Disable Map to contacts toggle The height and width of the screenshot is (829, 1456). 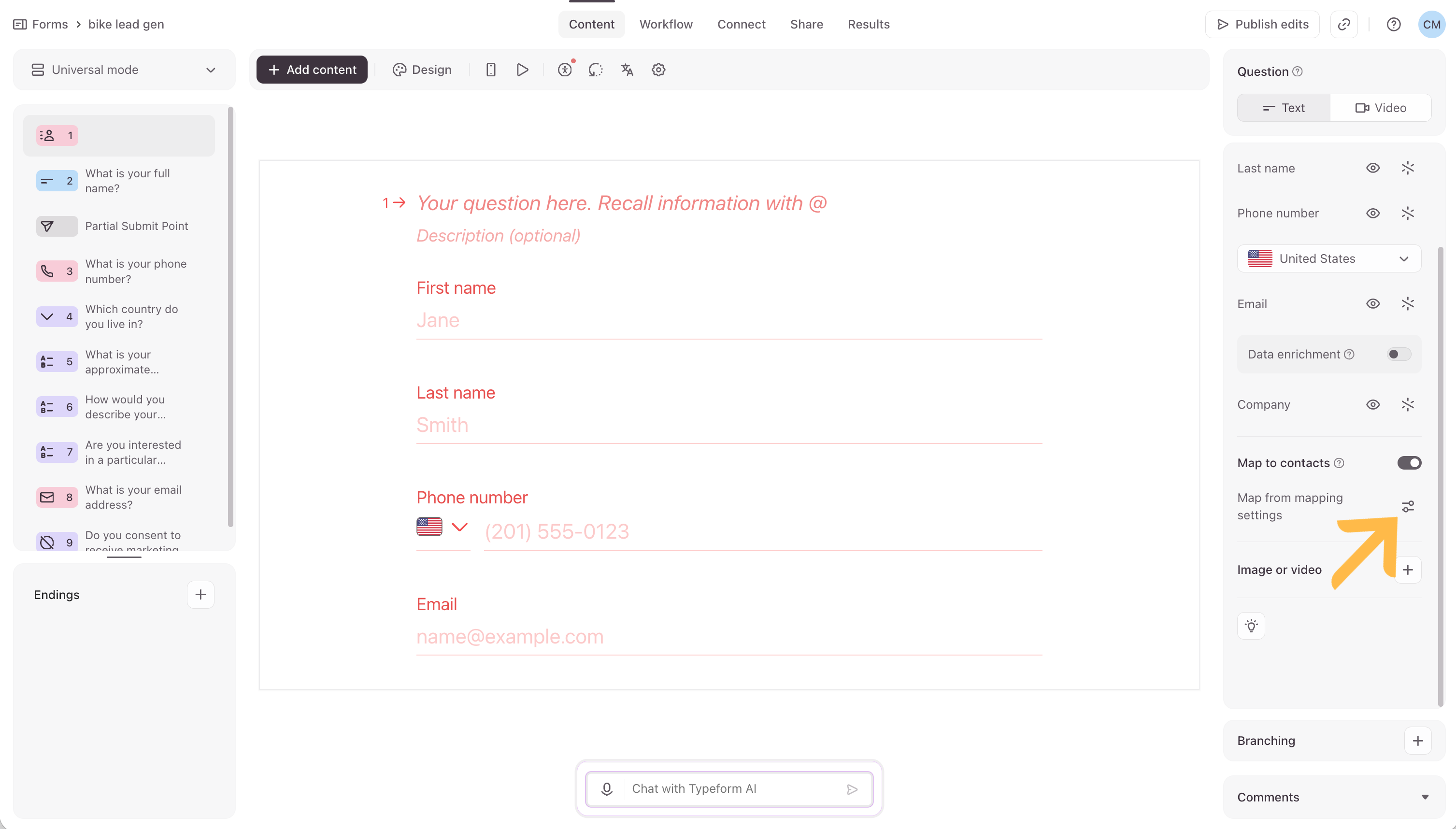click(x=1409, y=463)
